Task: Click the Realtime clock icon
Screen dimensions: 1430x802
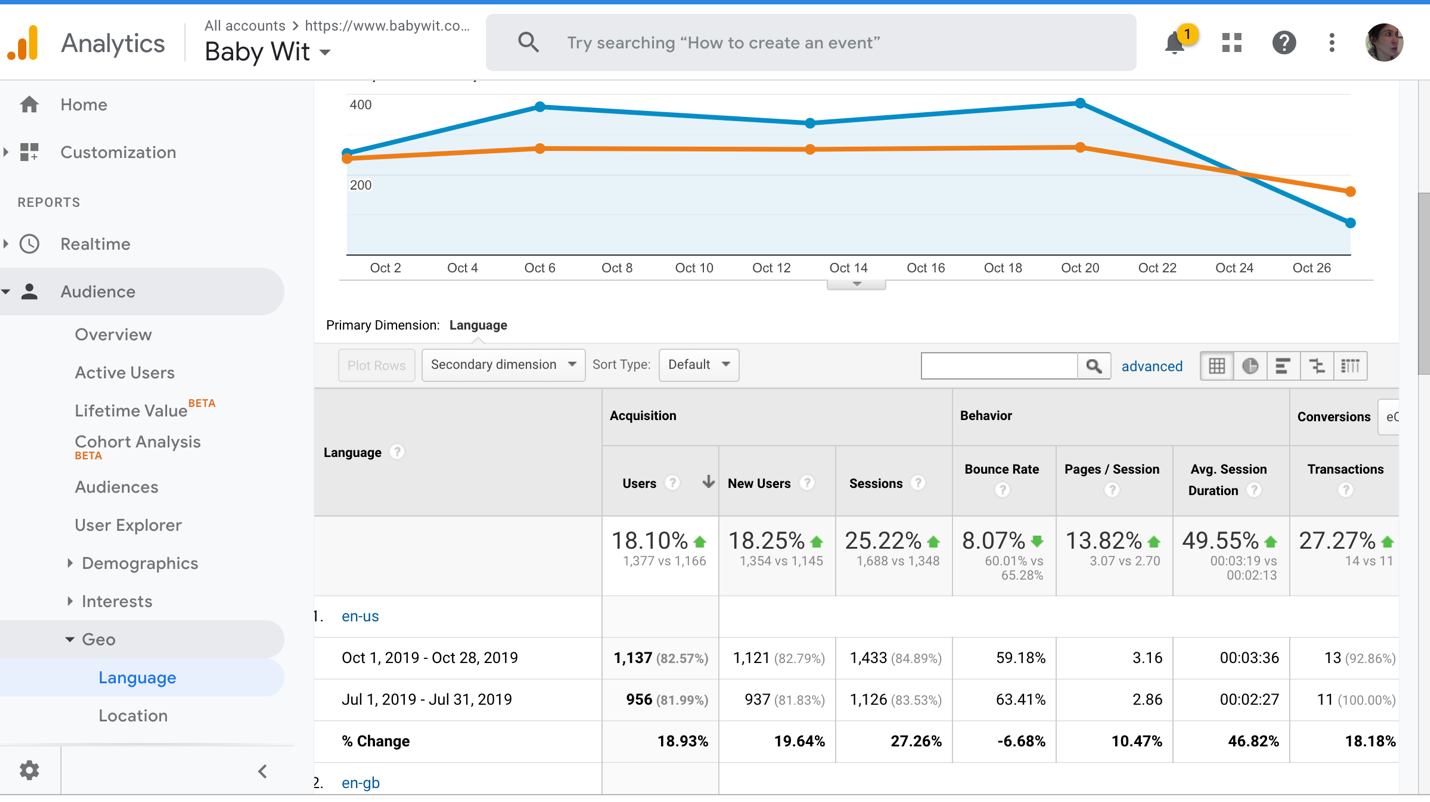Action: (30, 244)
